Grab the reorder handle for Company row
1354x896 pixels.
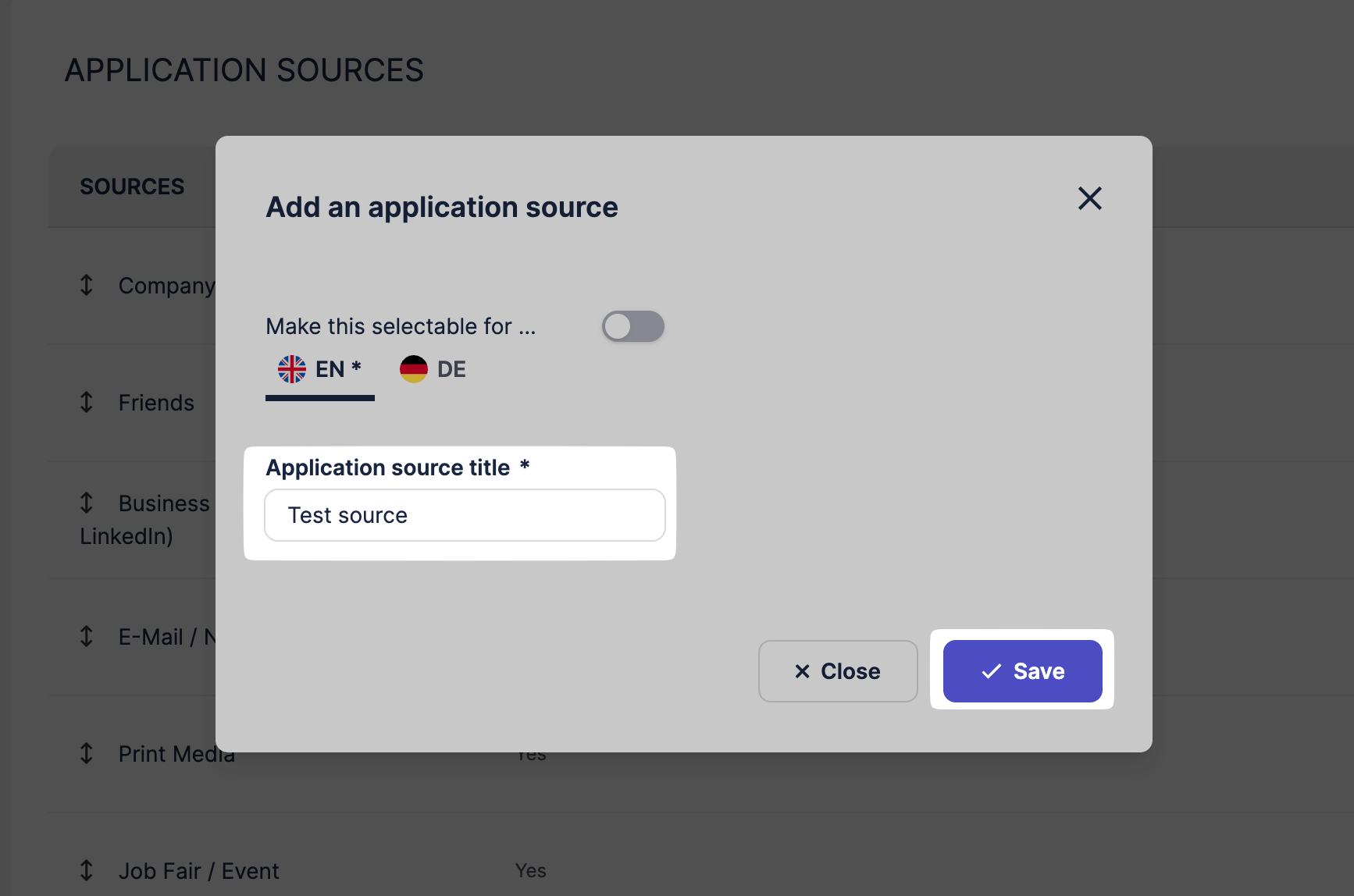(x=87, y=286)
